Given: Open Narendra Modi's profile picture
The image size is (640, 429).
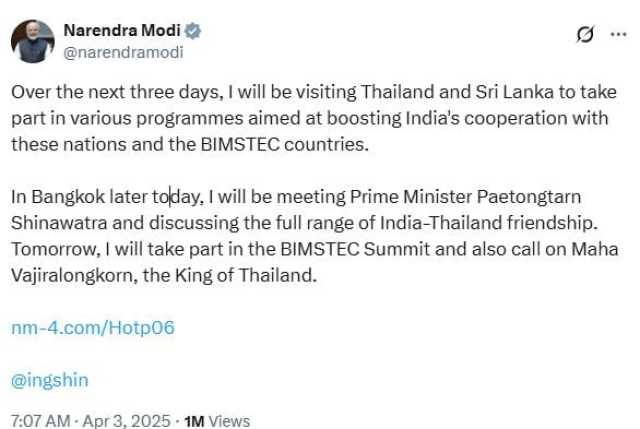Looking at the screenshot, I should (33, 41).
